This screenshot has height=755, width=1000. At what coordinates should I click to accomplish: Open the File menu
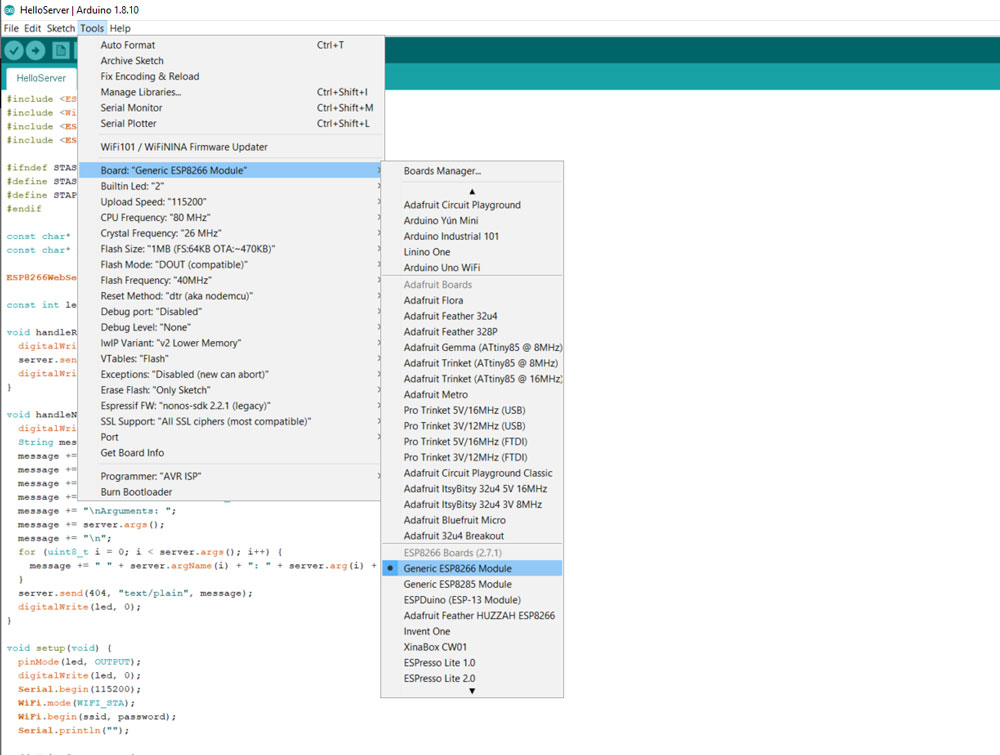11,28
